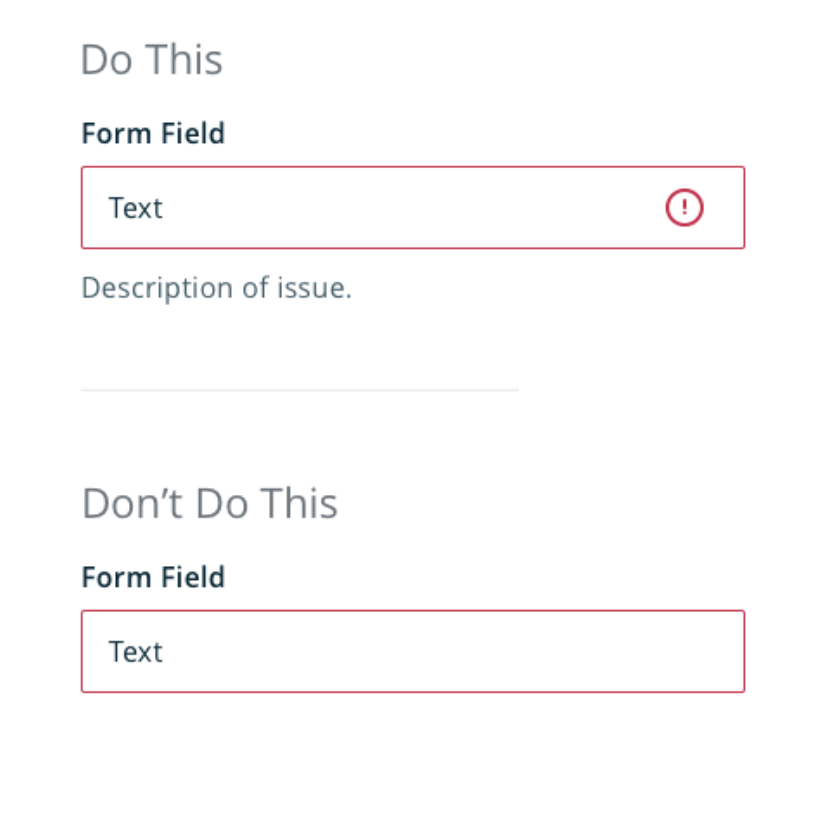The height and width of the screenshot is (822, 834).
Task: Click the word "Field" in the lower label
Action: point(193,577)
